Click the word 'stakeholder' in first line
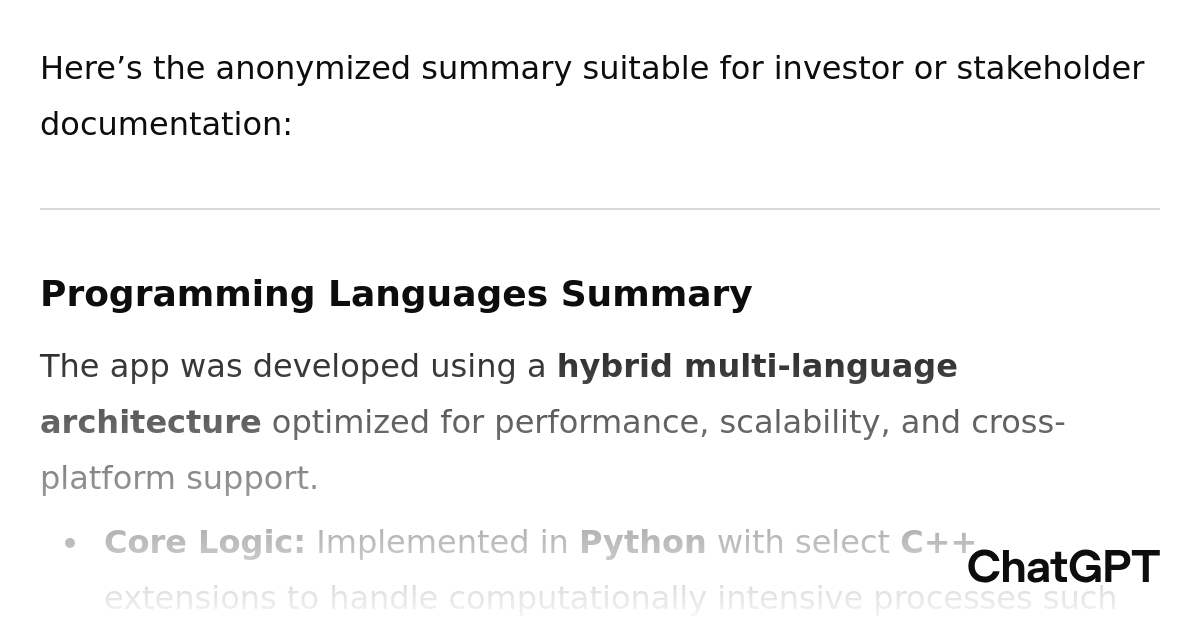 [x=1049, y=69]
